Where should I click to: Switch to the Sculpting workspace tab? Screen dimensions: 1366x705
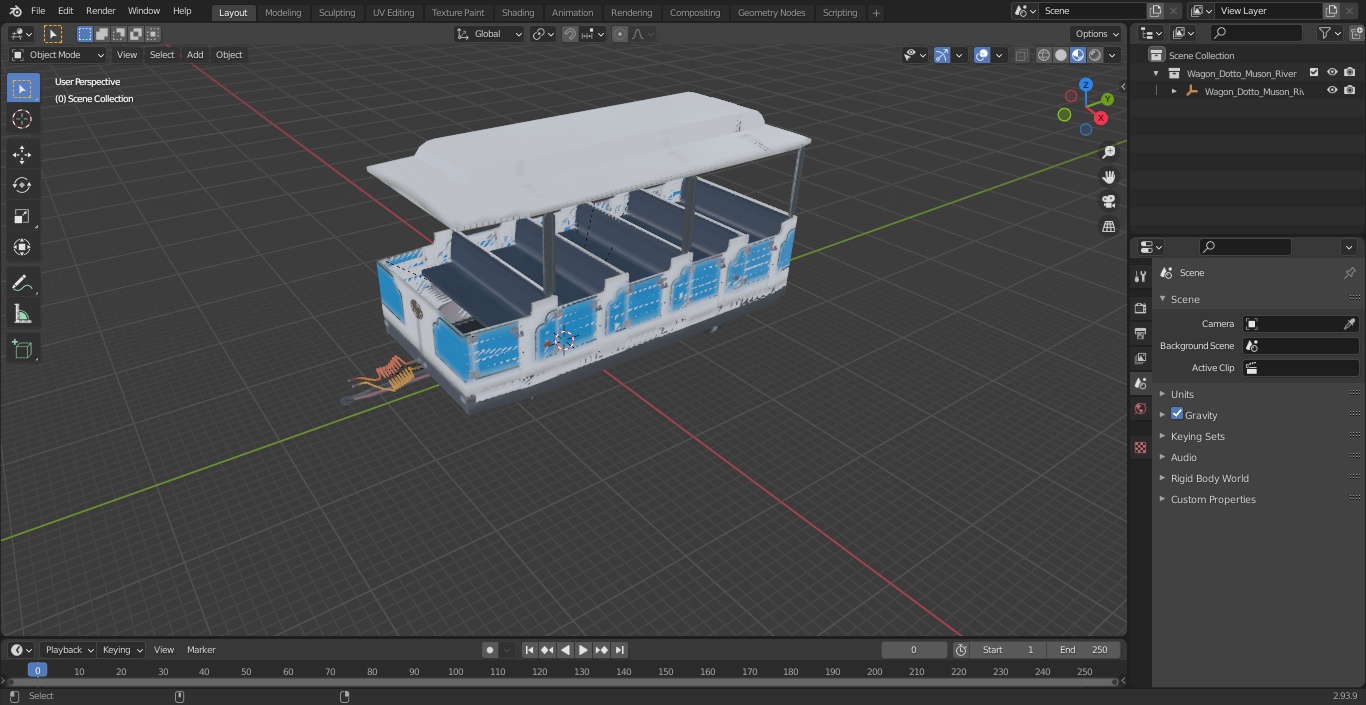click(x=337, y=13)
